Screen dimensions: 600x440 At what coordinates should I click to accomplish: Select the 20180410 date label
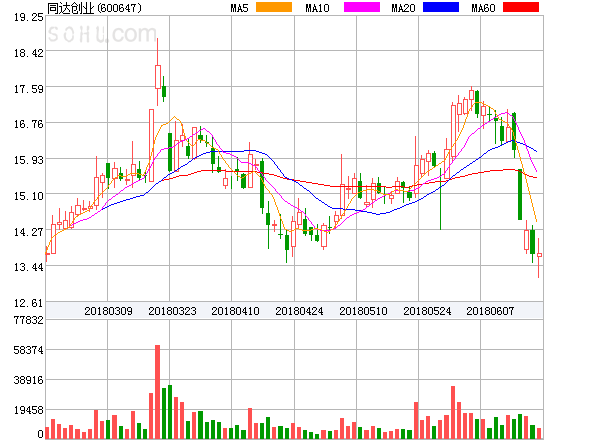click(x=235, y=311)
